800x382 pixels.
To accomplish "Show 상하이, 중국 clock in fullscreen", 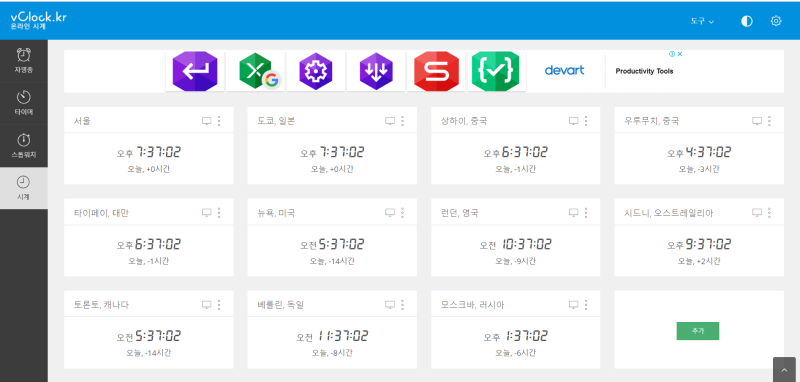I will click(573, 121).
